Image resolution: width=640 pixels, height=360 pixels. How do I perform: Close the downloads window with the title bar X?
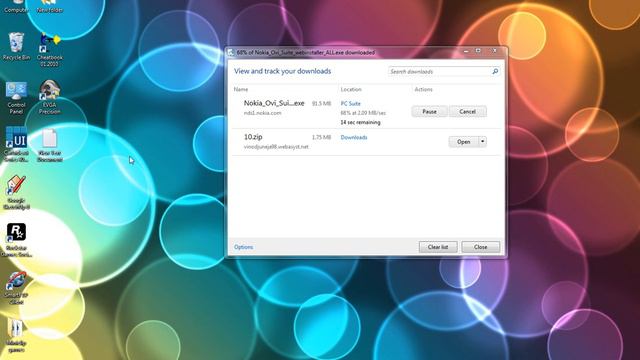point(495,51)
